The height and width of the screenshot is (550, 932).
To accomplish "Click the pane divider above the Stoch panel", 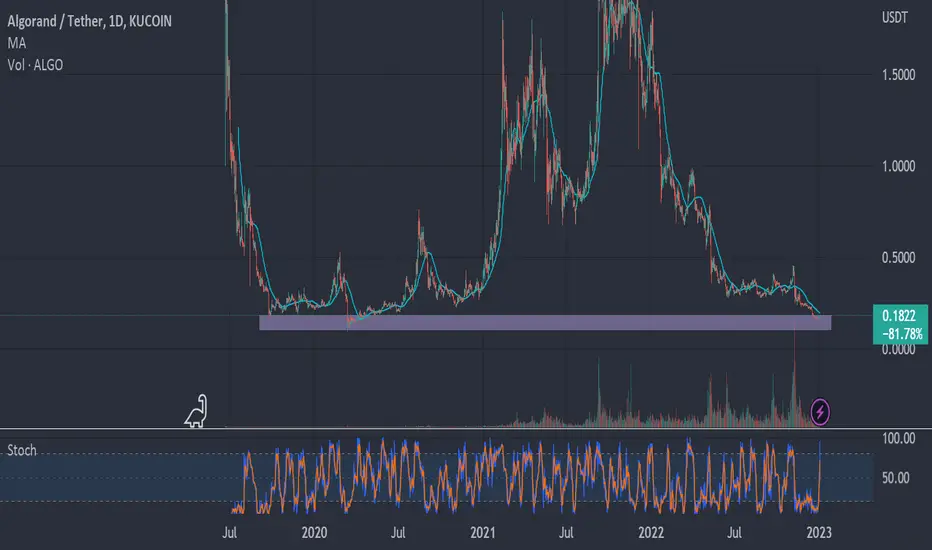I will [466, 429].
